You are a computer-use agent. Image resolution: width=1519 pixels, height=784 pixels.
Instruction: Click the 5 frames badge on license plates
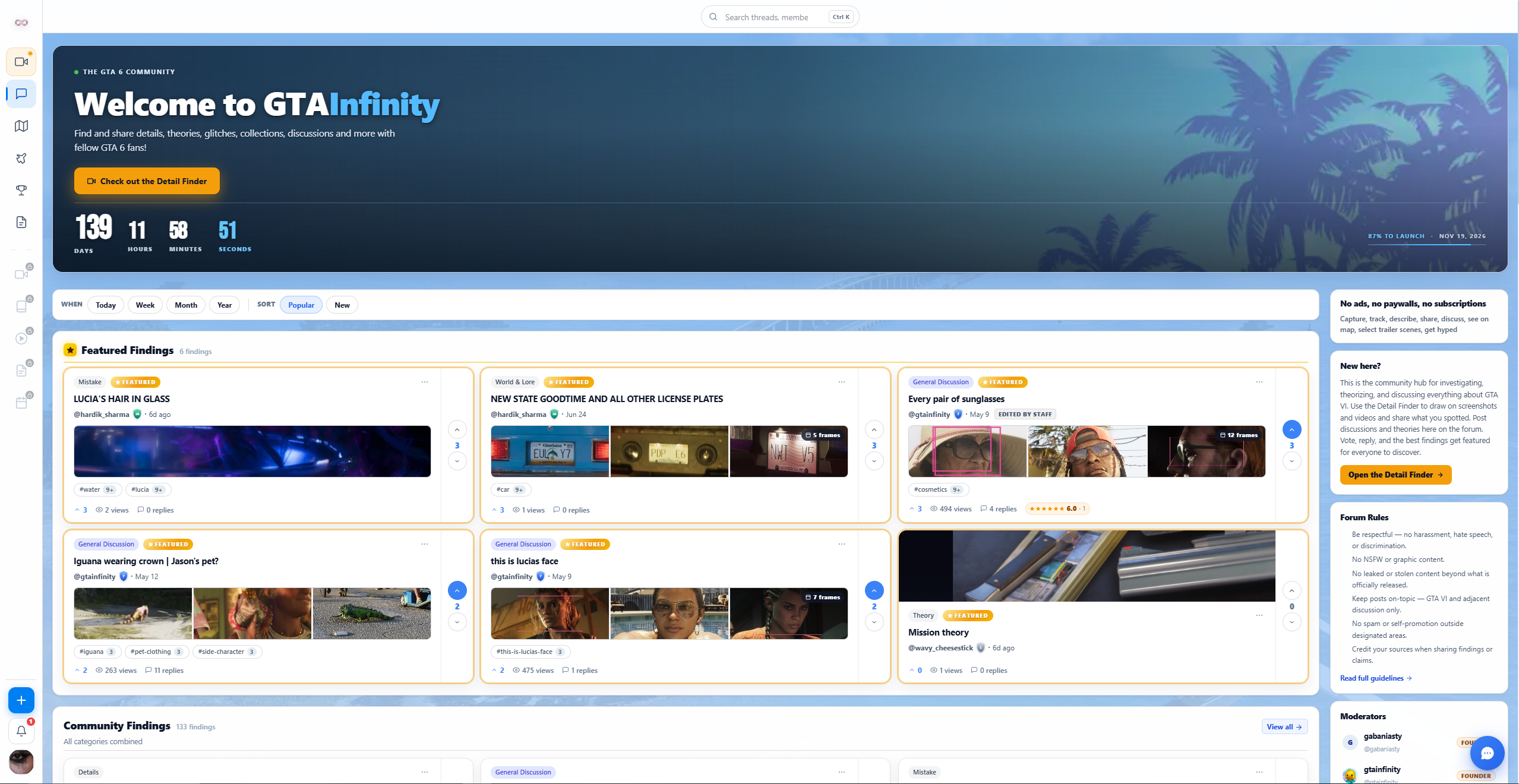pos(822,435)
